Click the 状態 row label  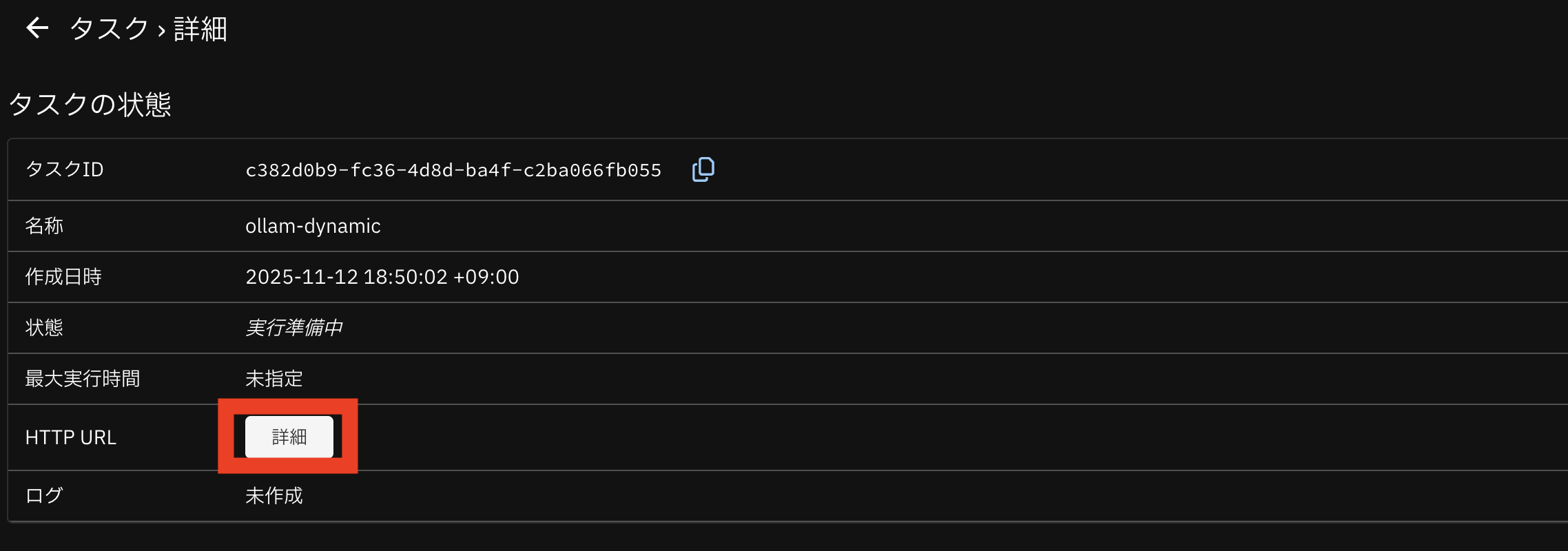pyautogui.click(x=44, y=328)
